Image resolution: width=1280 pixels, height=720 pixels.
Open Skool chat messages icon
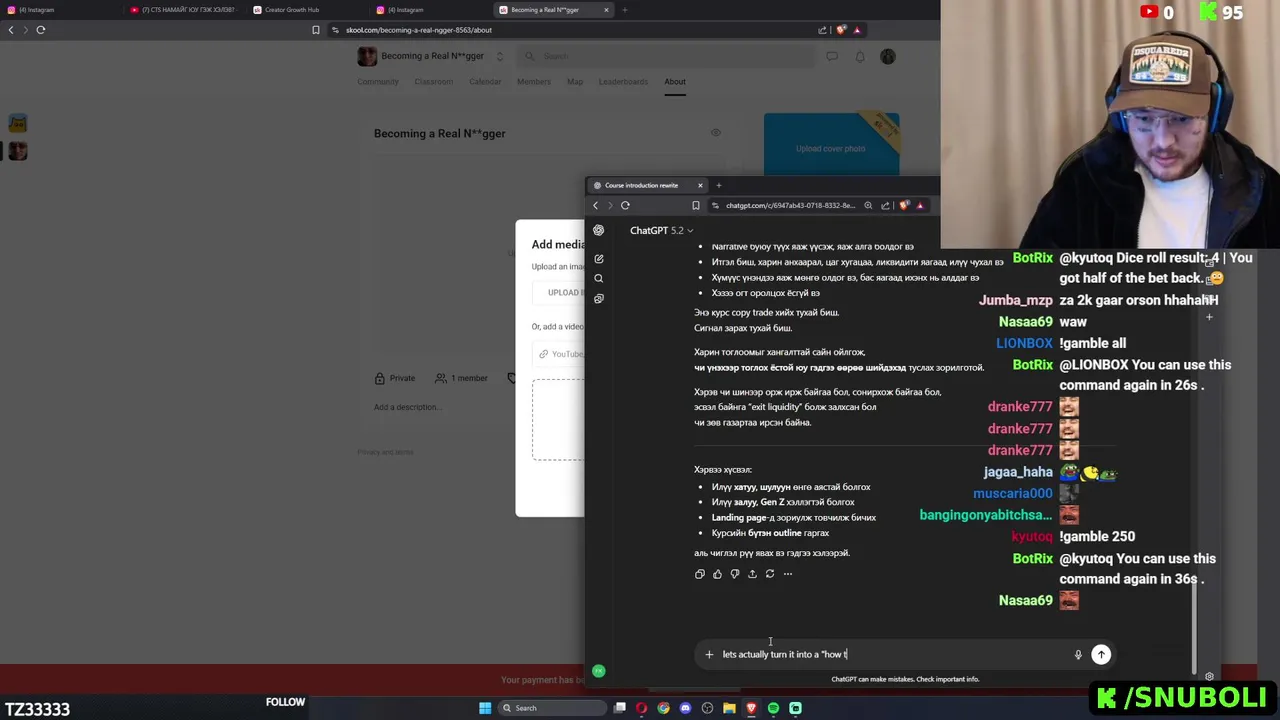point(832,57)
